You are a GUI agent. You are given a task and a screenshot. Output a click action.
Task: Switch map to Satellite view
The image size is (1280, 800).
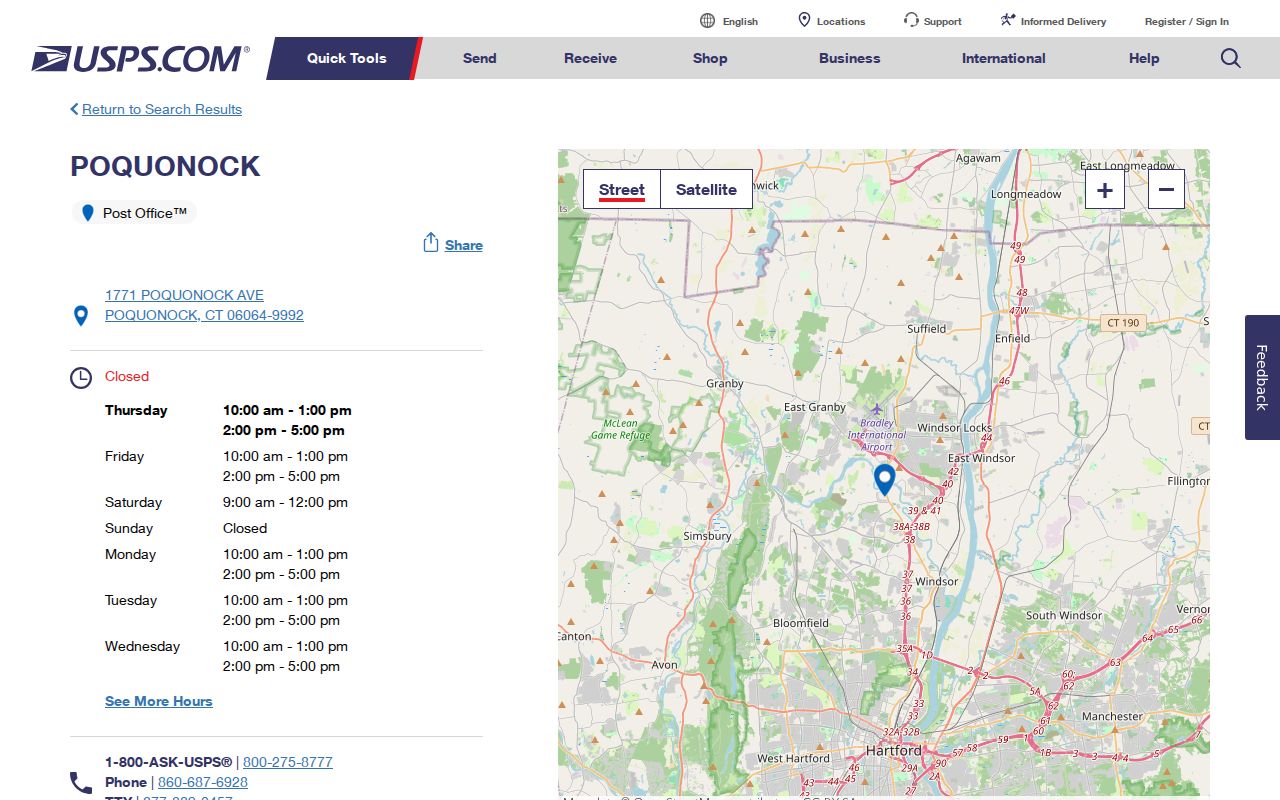click(706, 189)
